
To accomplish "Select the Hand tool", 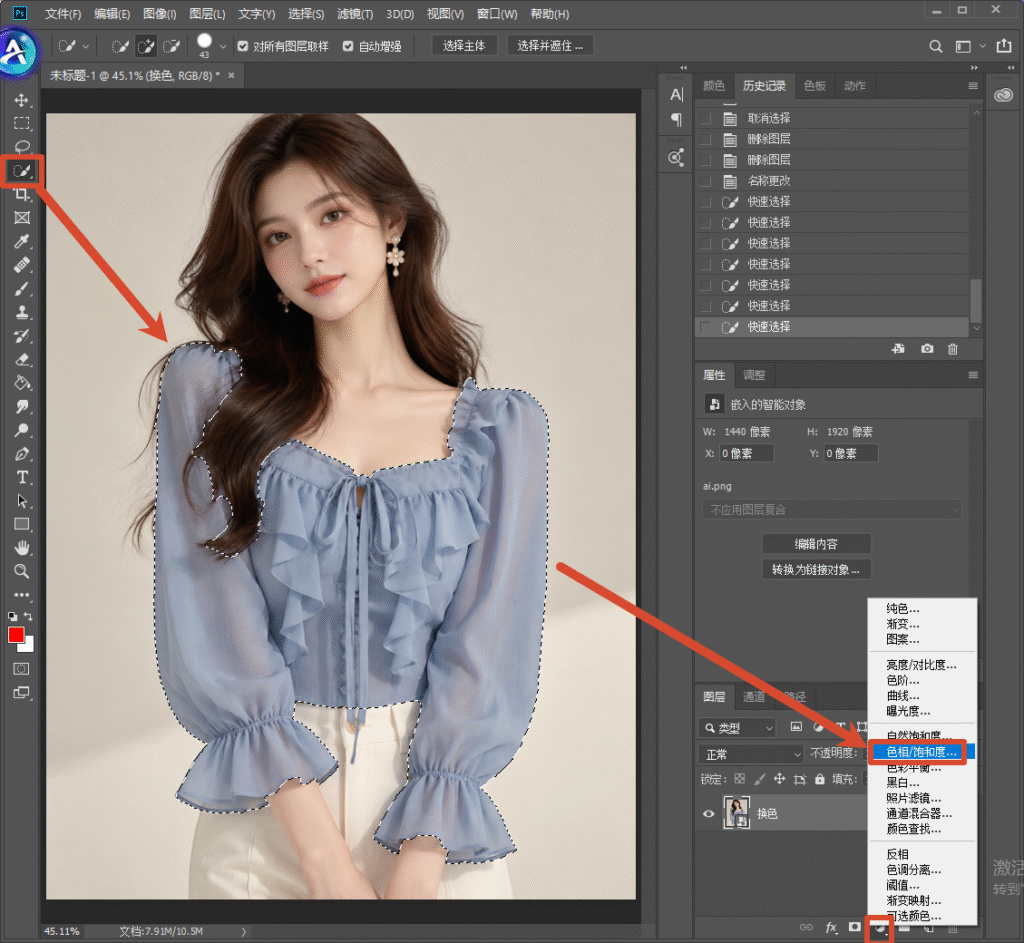I will point(22,548).
